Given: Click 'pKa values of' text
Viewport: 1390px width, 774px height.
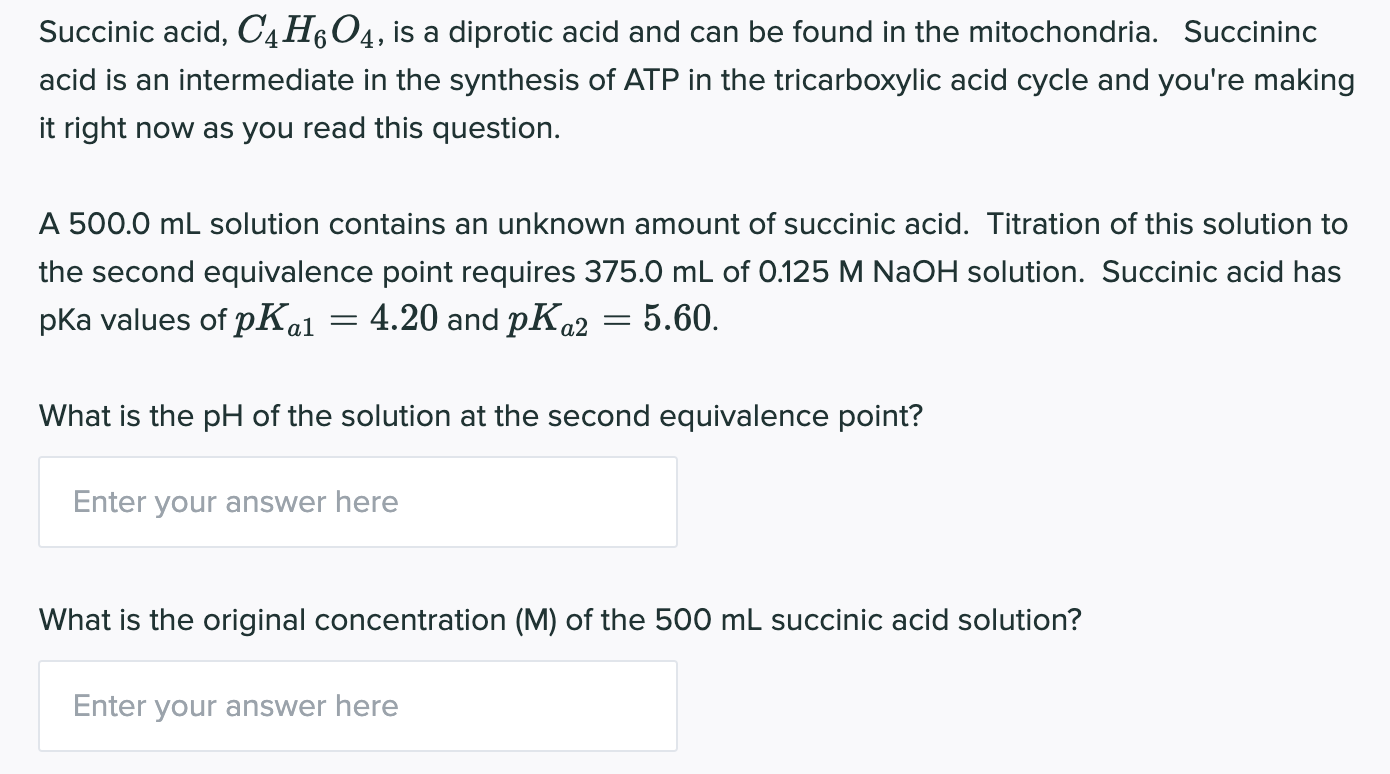Looking at the screenshot, I should tap(132, 321).
